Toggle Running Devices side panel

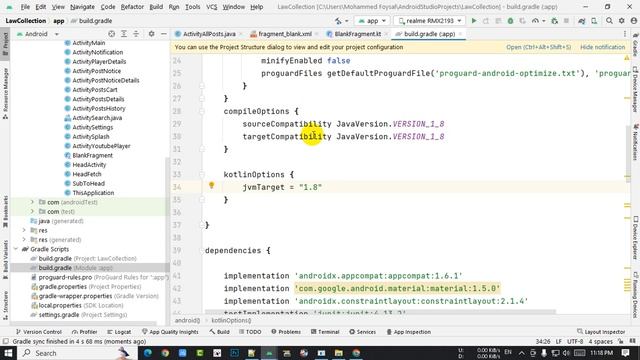point(635,294)
